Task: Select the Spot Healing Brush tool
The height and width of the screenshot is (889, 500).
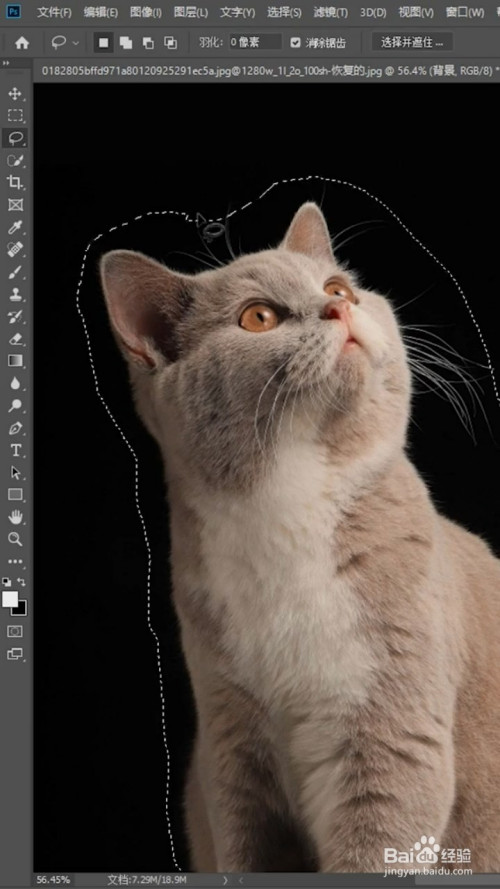Action: pos(15,249)
